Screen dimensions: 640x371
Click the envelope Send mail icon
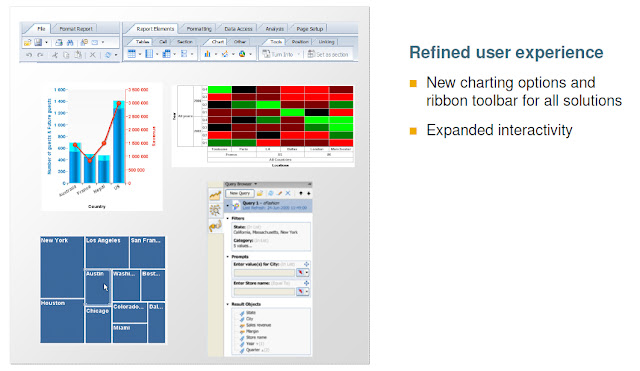point(95,42)
